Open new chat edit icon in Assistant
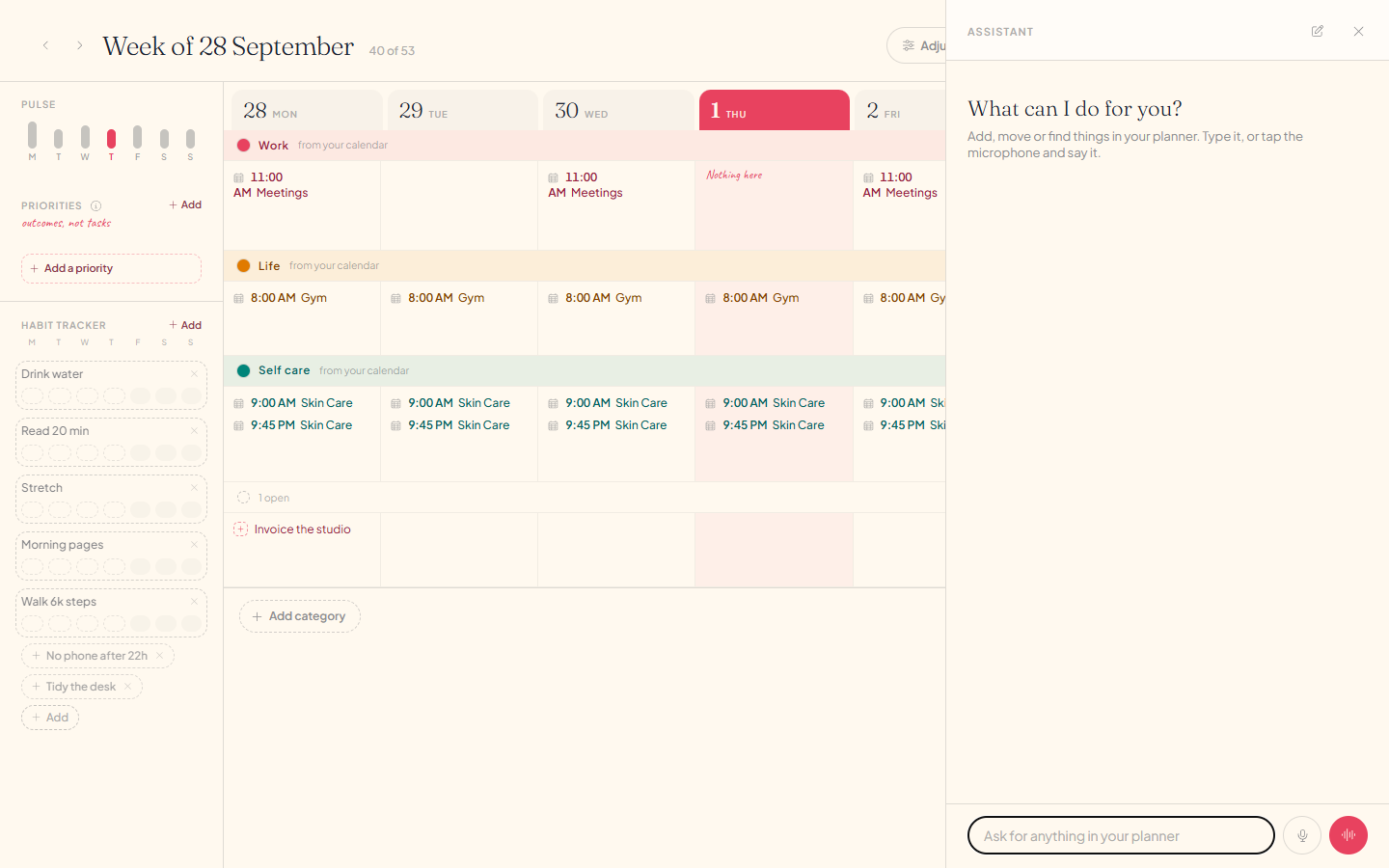The image size is (1389, 868). (1318, 31)
